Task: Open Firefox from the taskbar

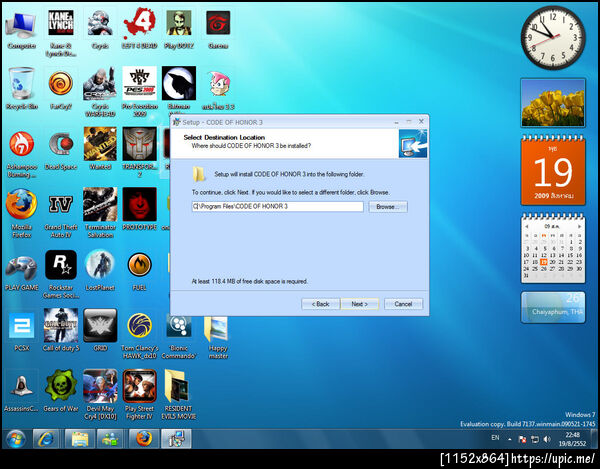Action: pos(143,439)
